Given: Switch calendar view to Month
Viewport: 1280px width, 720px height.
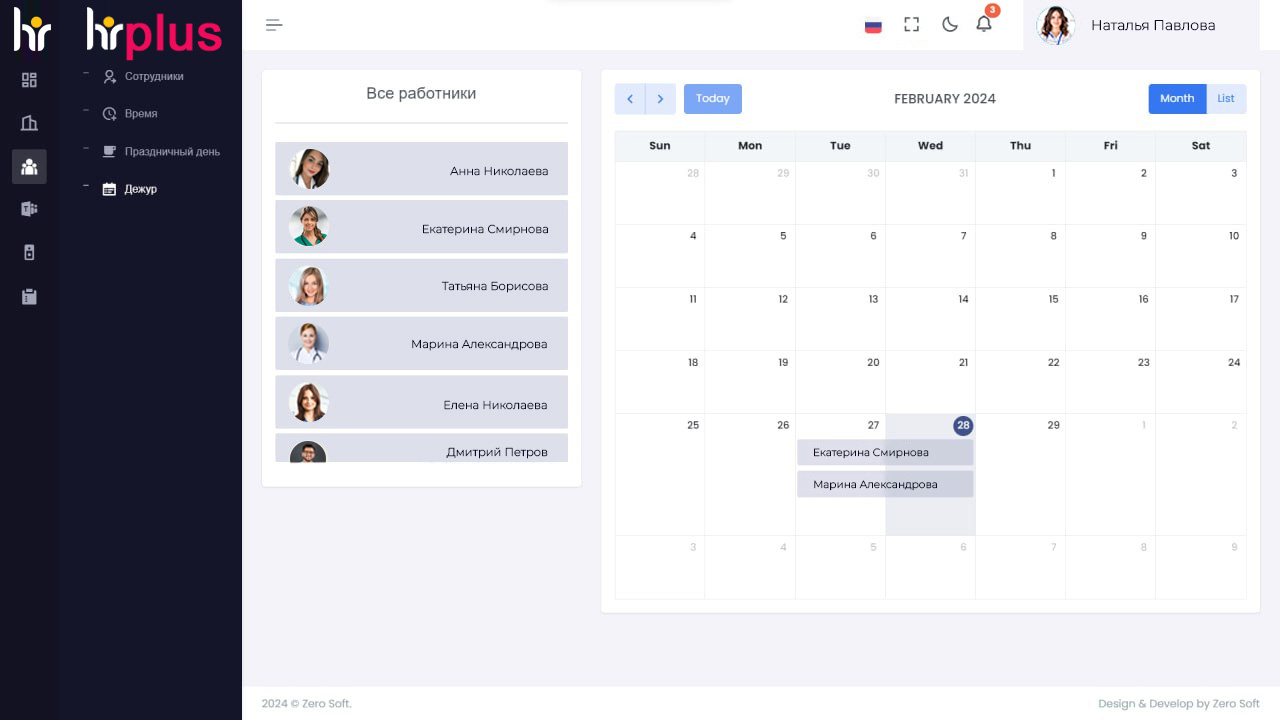Looking at the screenshot, I should pos(1177,98).
